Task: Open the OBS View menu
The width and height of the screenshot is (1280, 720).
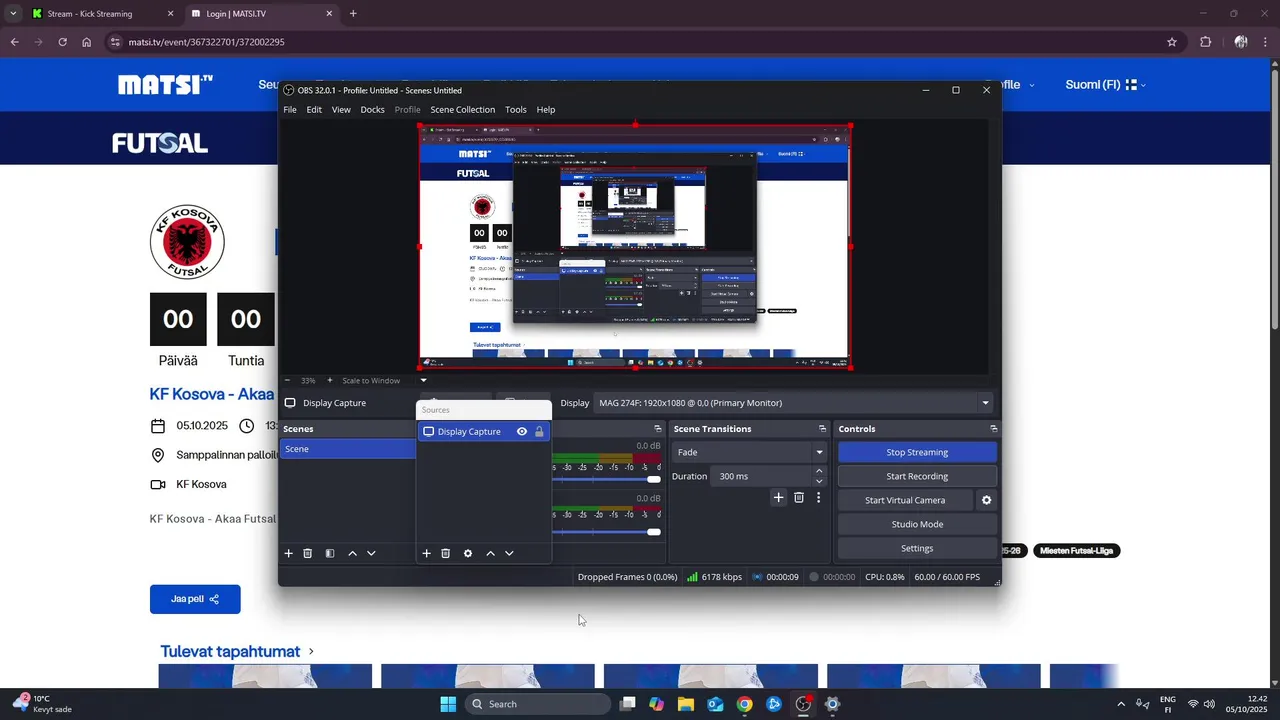Action: 341,110
